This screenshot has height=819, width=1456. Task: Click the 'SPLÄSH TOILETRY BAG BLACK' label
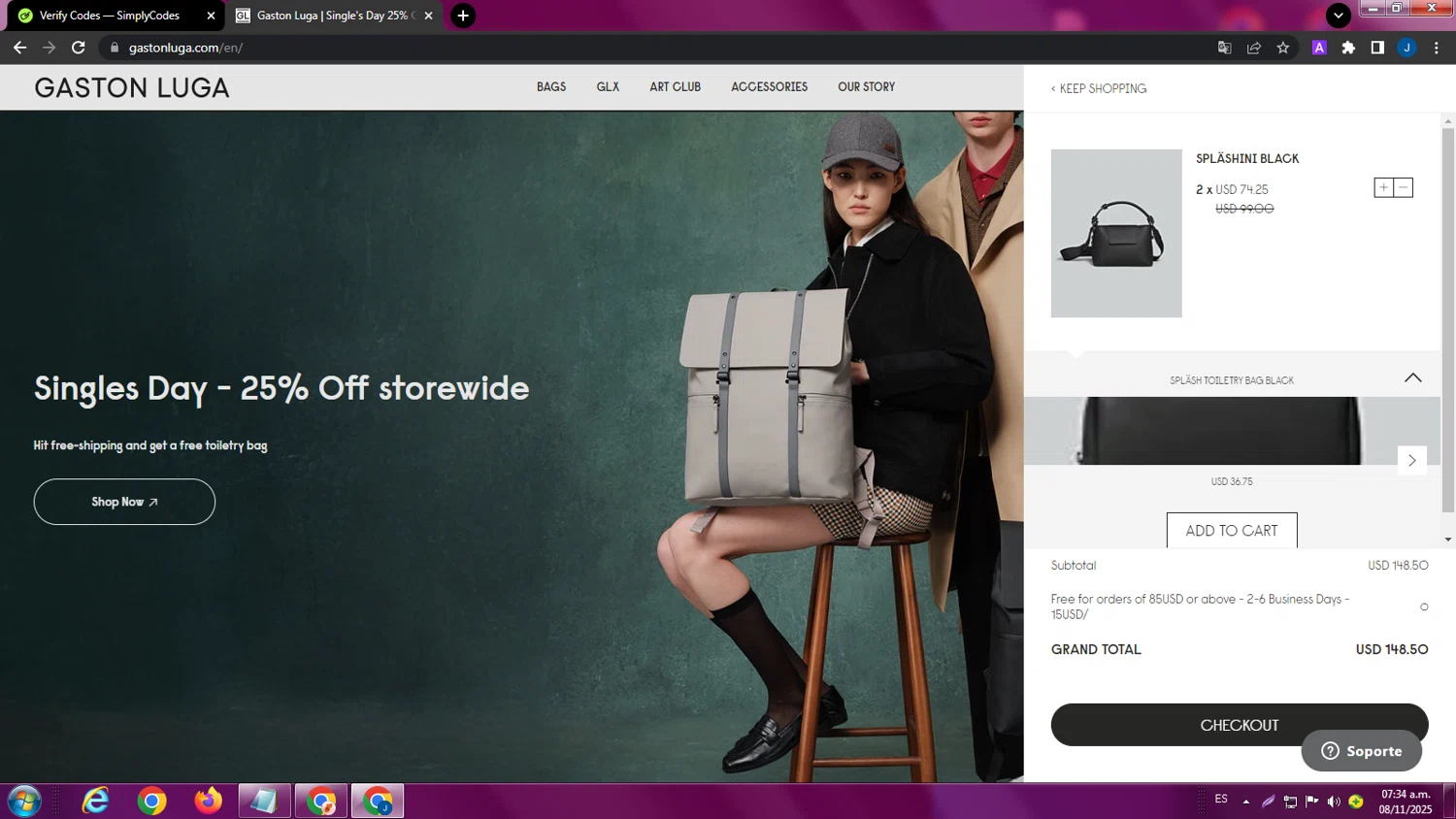1232,380
